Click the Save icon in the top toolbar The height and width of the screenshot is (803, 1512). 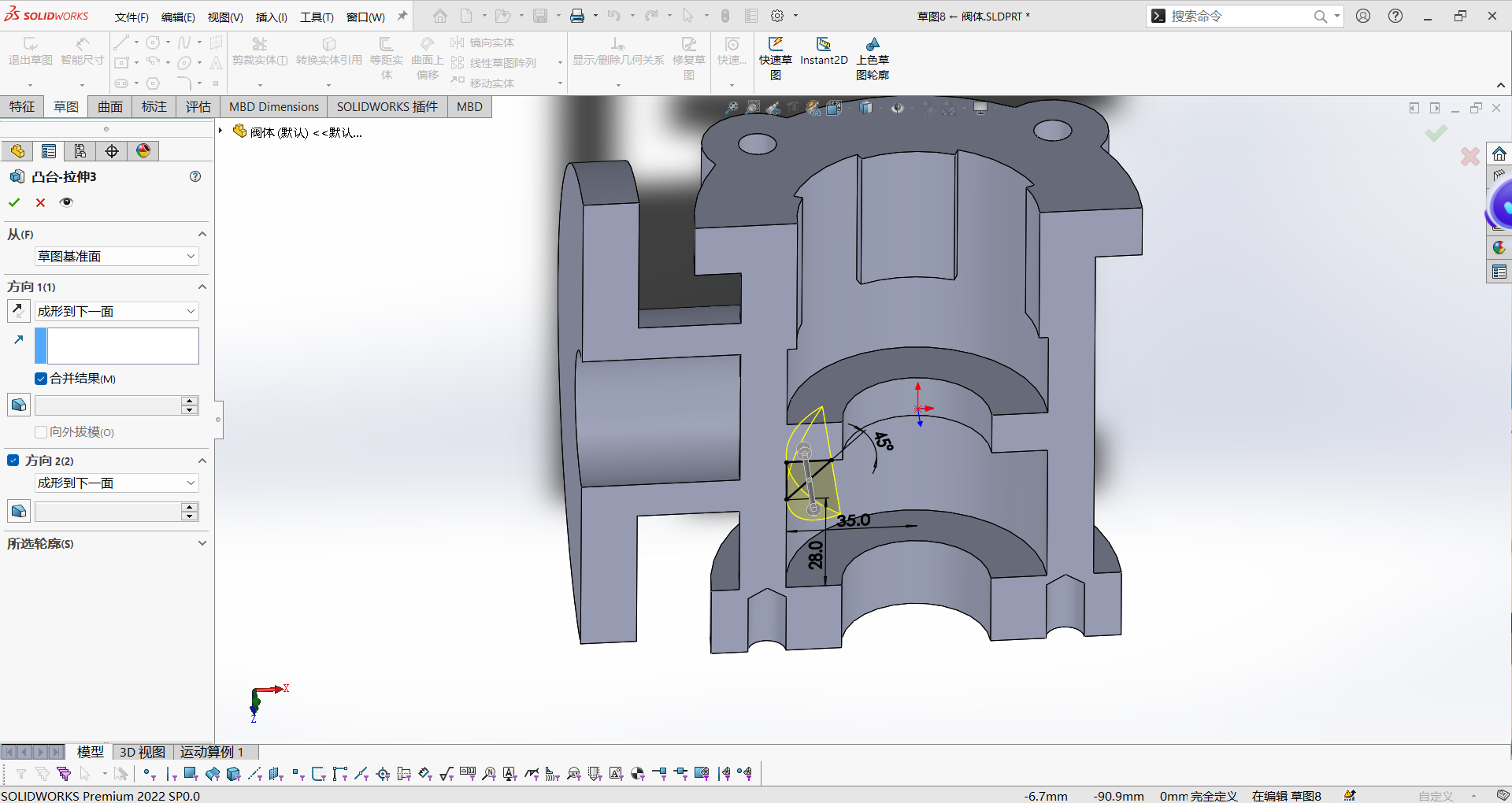pyautogui.click(x=540, y=16)
